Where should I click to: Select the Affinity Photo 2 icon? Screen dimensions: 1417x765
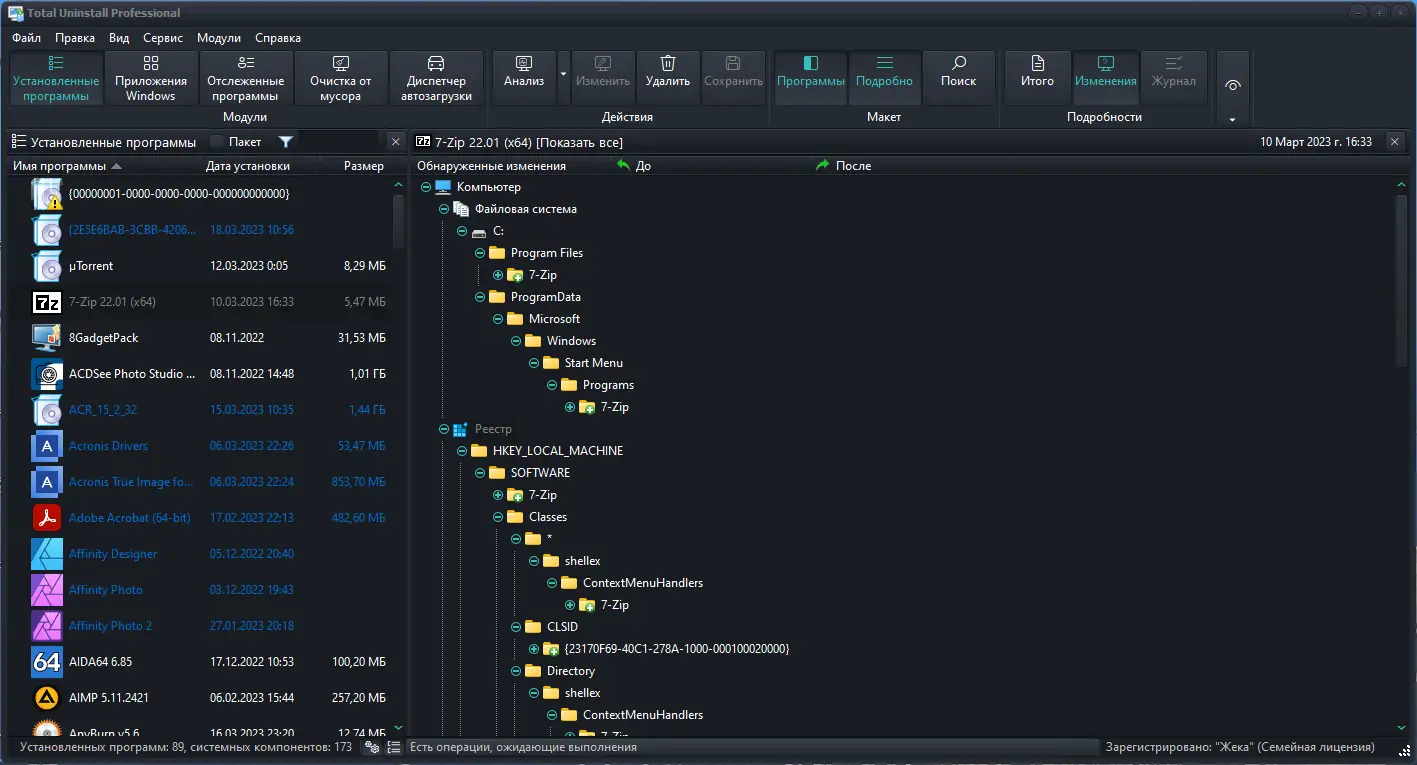(x=47, y=626)
